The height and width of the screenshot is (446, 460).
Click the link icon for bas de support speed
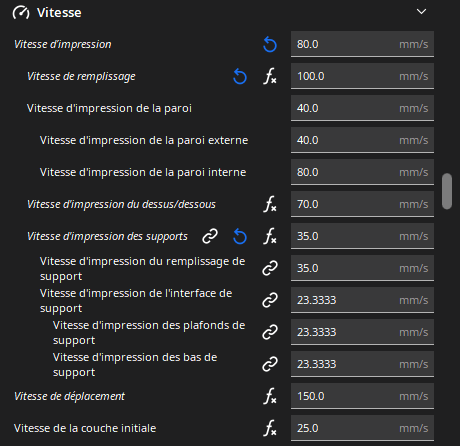click(x=270, y=364)
